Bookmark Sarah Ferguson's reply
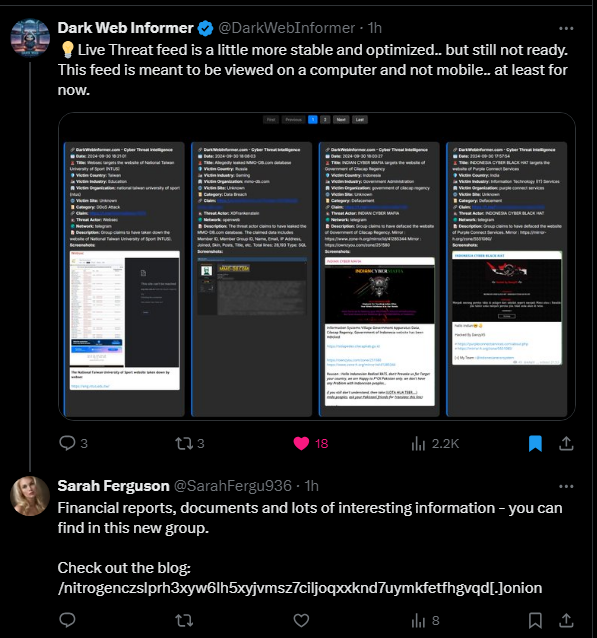The height and width of the screenshot is (638, 597). point(535,621)
